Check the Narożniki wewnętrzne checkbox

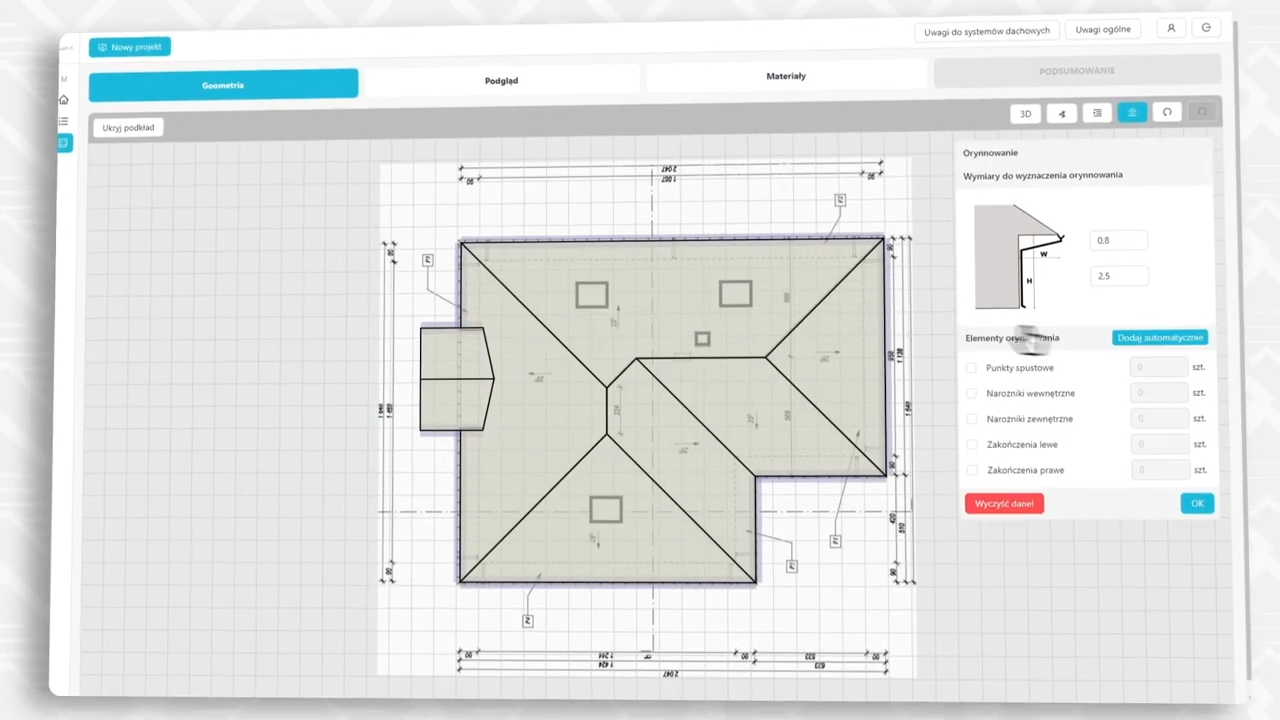point(971,393)
